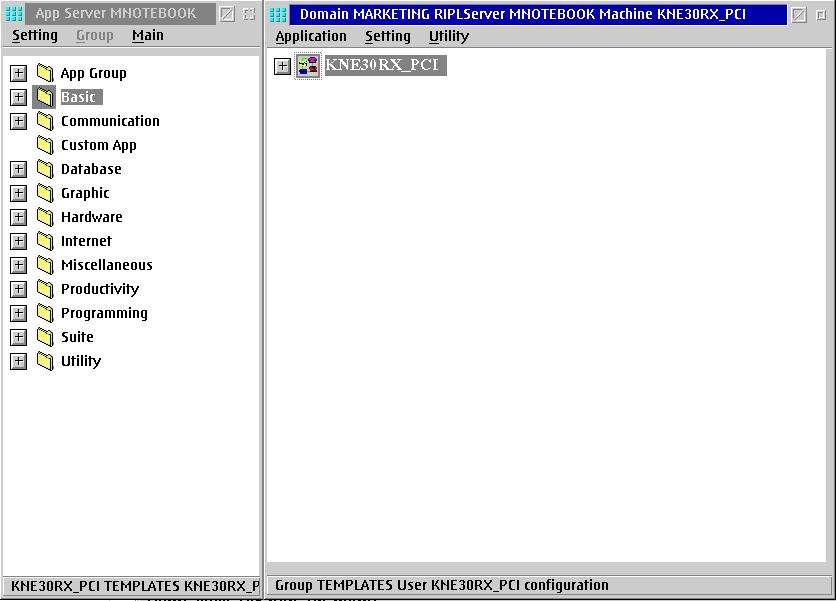Image resolution: width=836 pixels, height=601 pixels.
Task: Expand the App Group tree node
Action: (18, 73)
